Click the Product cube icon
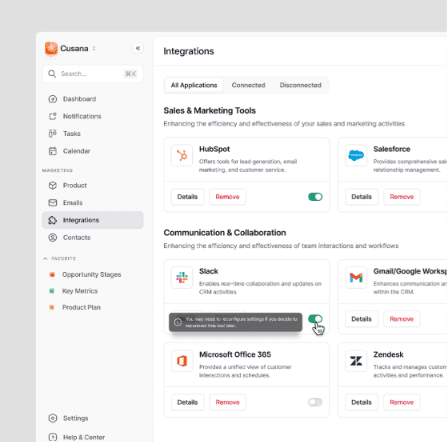This screenshot has width=447, height=442. pyautogui.click(x=53, y=185)
